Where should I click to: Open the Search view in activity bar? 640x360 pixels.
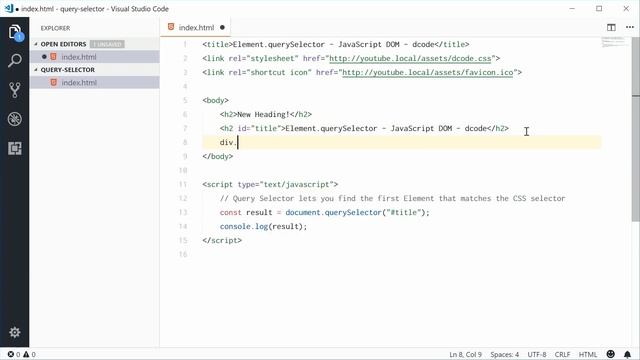click(15, 61)
